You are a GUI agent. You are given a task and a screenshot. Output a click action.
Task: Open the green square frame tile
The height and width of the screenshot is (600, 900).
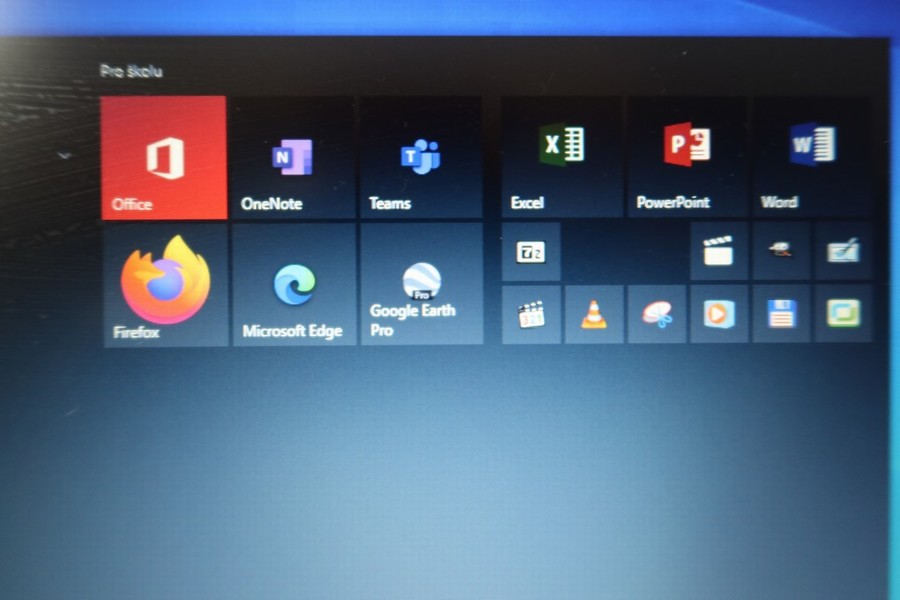(x=843, y=313)
